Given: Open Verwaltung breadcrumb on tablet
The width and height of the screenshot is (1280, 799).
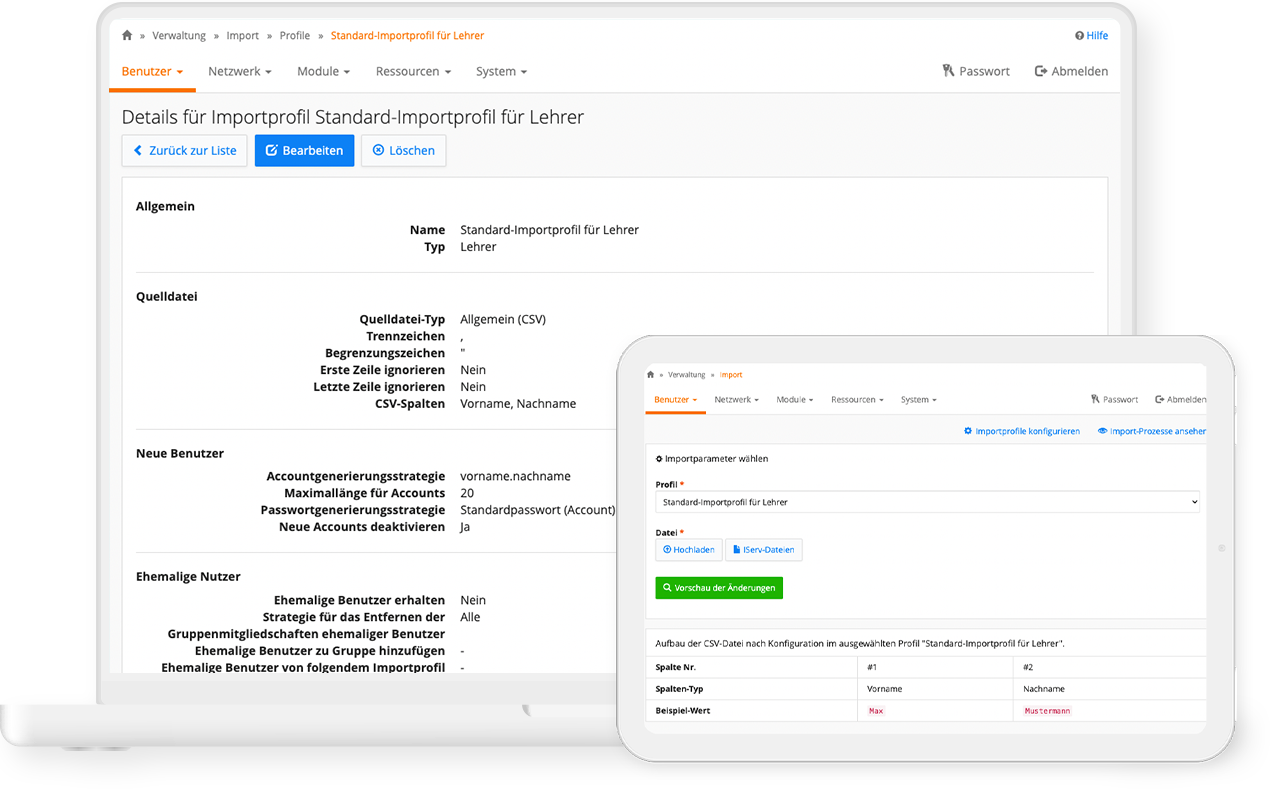Looking at the screenshot, I should pos(686,375).
